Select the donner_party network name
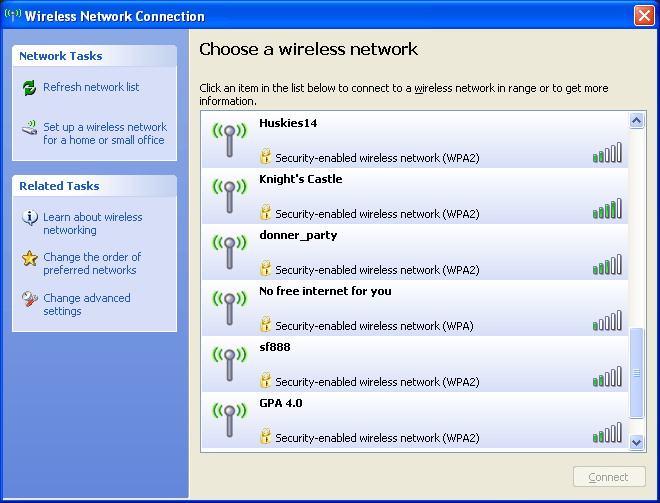This screenshot has width=660, height=503. (x=298, y=236)
